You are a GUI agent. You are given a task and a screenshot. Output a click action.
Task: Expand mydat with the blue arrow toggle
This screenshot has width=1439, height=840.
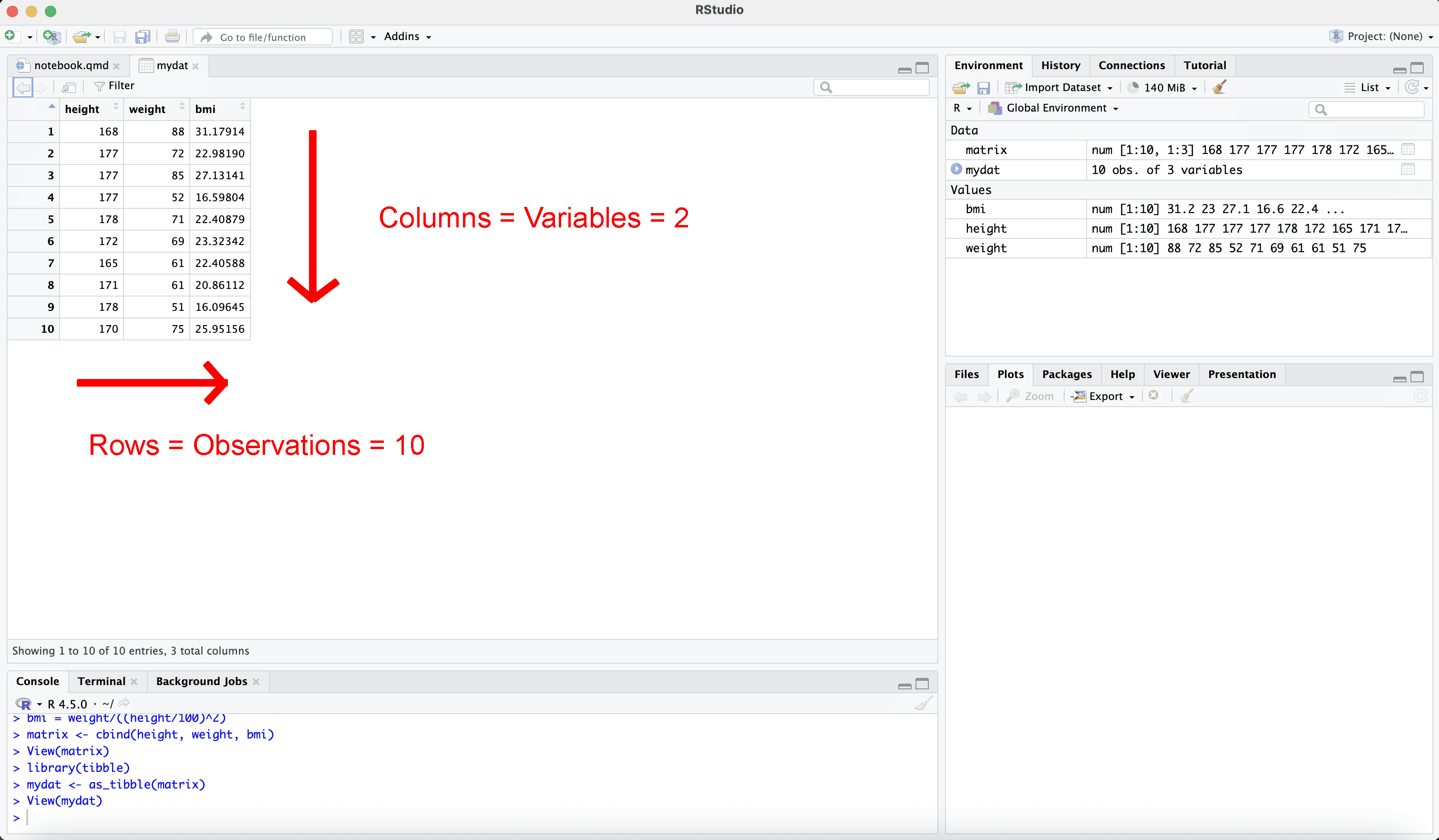(x=956, y=170)
